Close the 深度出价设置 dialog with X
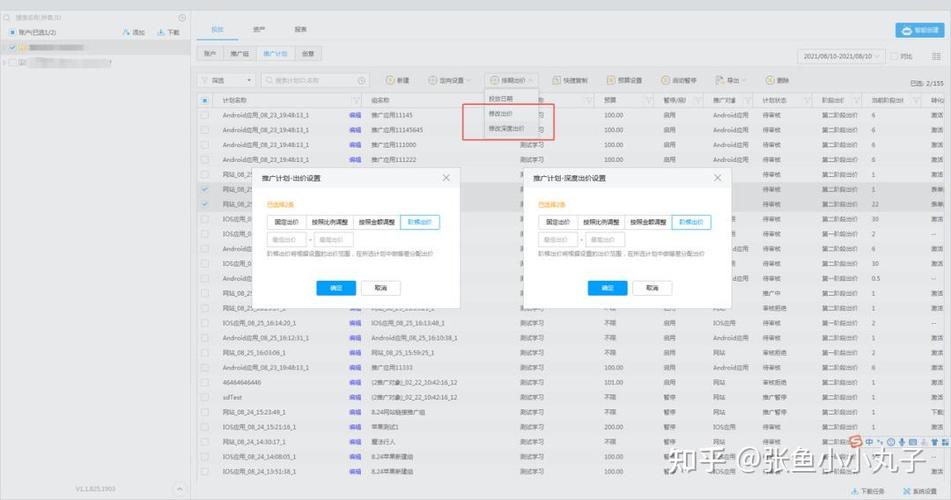The height and width of the screenshot is (500, 951). pos(717,178)
